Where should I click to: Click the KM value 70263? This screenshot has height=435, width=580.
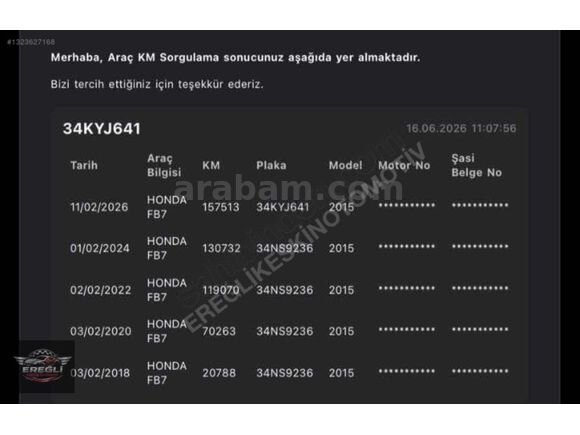pyautogui.click(x=219, y=331)
